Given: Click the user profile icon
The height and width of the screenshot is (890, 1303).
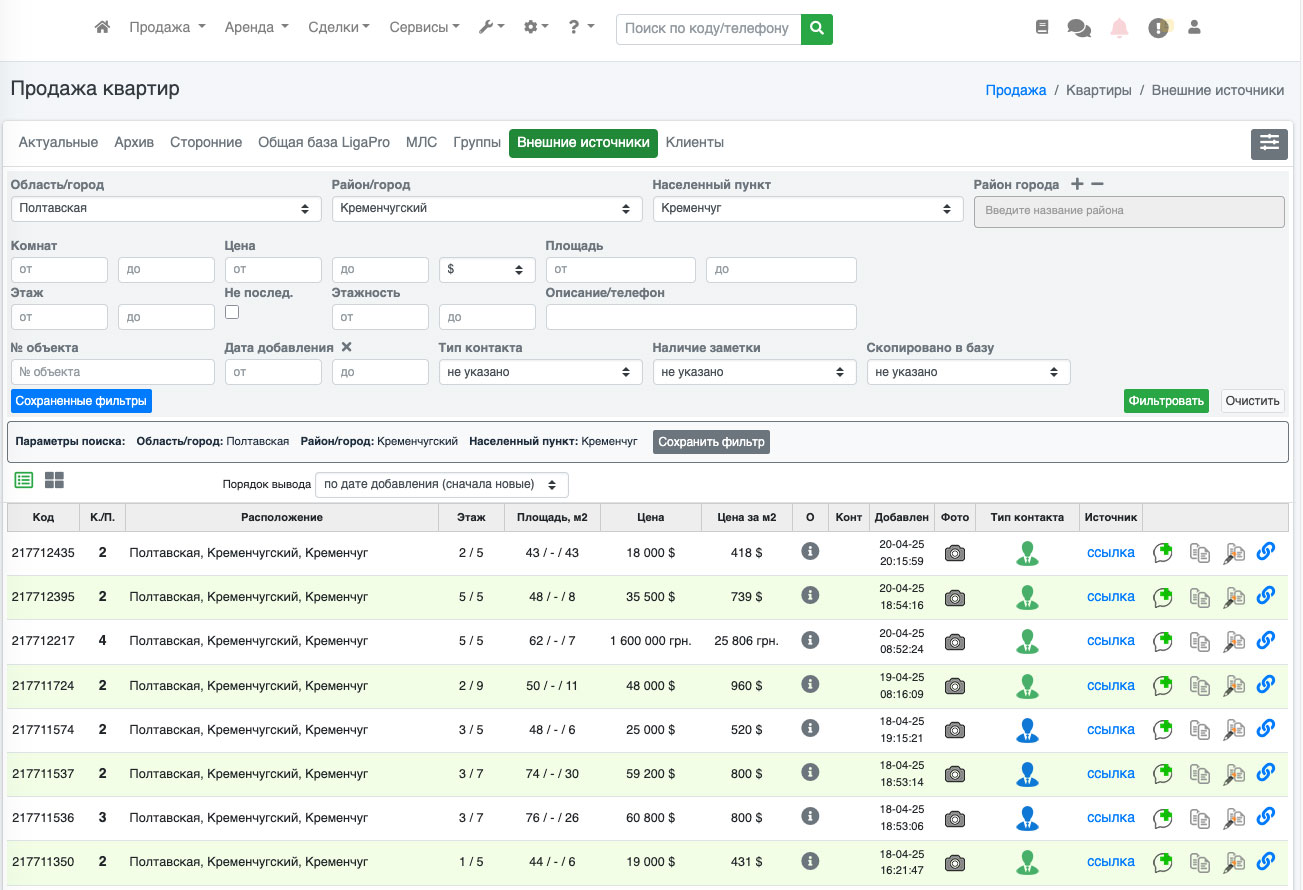Looking at the screenshot, I should [x=1194, y=28].
